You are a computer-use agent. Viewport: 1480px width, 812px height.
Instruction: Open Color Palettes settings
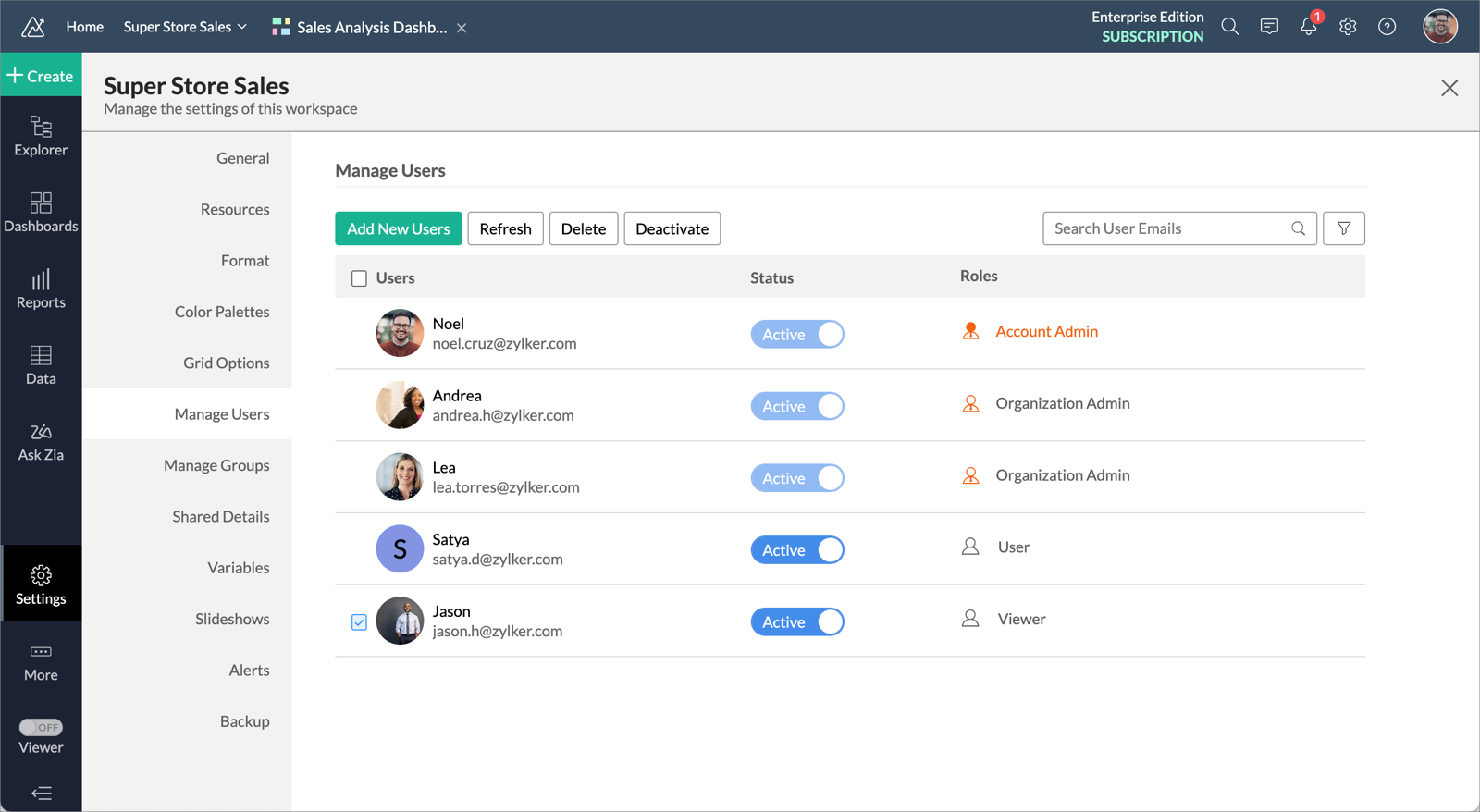tap(222, 312)
